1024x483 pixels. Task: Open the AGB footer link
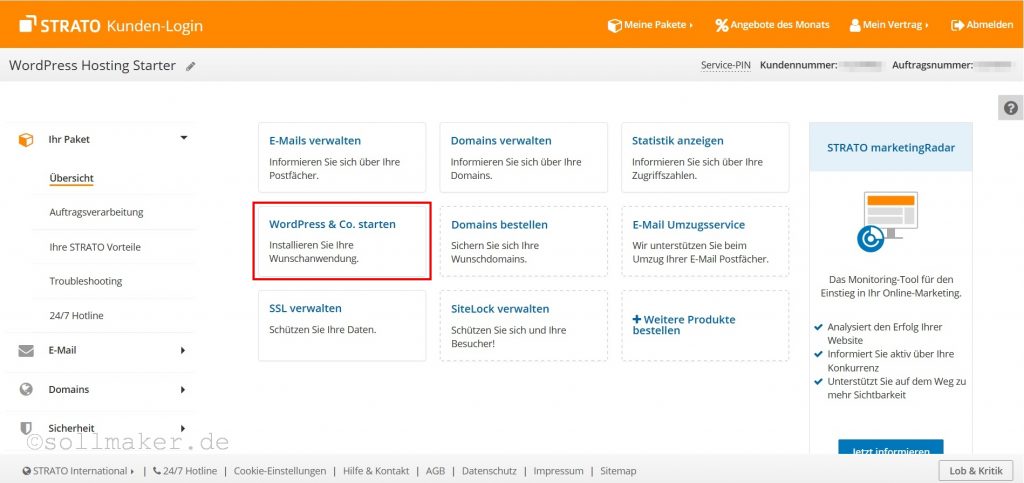pyautogui.click(x=436, y=471)
